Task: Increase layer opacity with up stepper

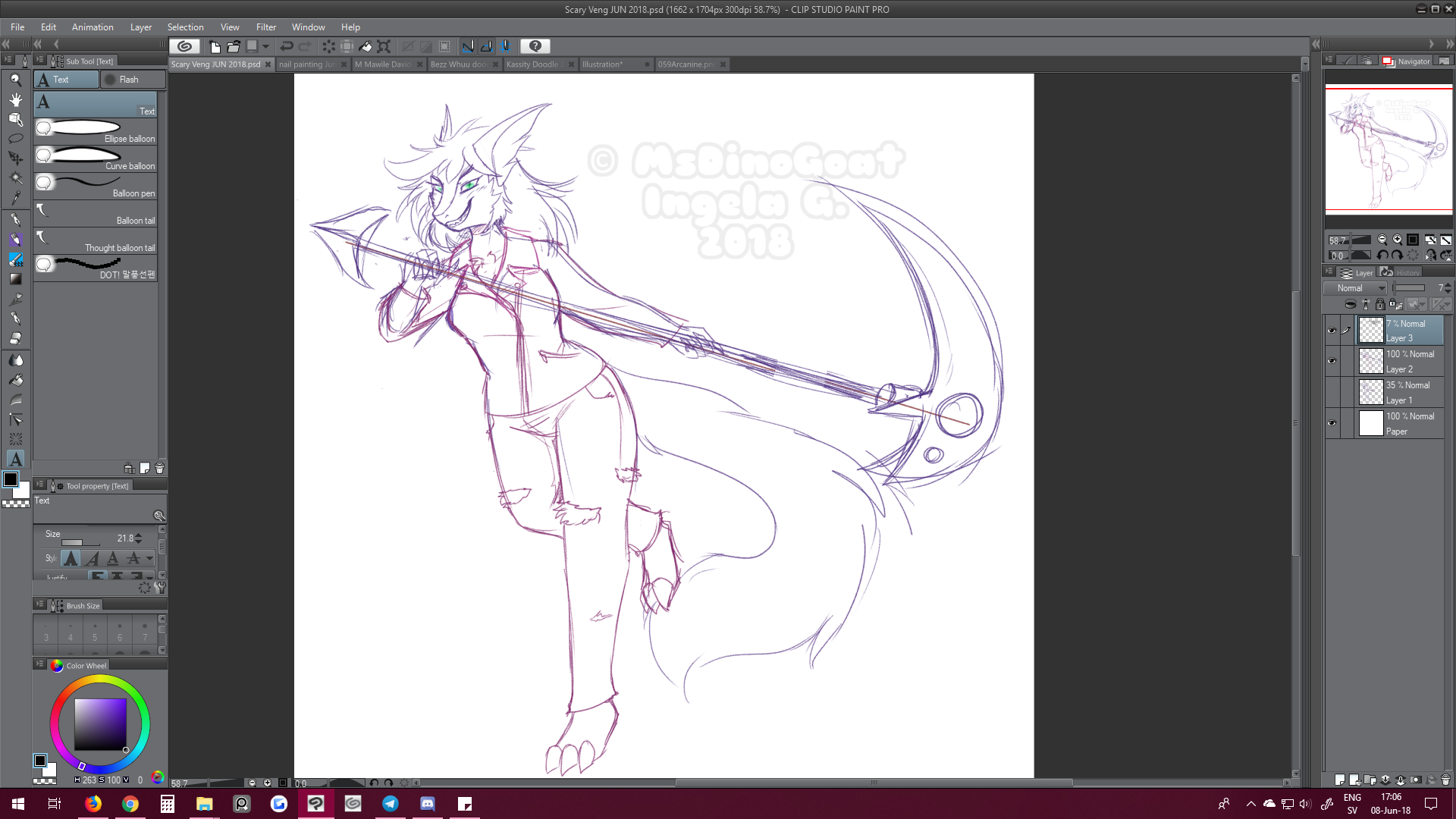Action: pyautogui.click(x=1448, y=285)
